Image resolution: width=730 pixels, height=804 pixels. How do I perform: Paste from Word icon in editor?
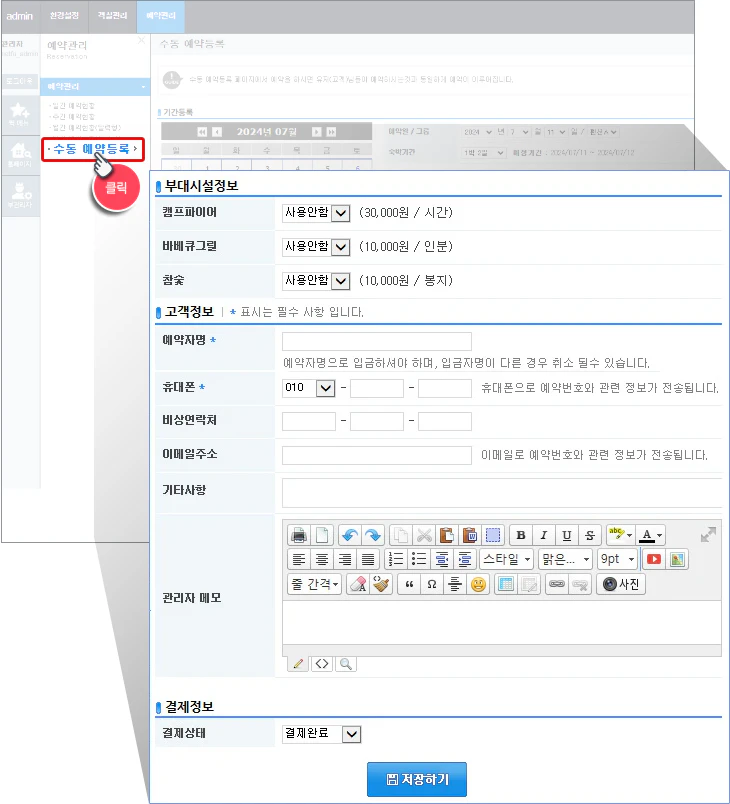pos(470,535)
